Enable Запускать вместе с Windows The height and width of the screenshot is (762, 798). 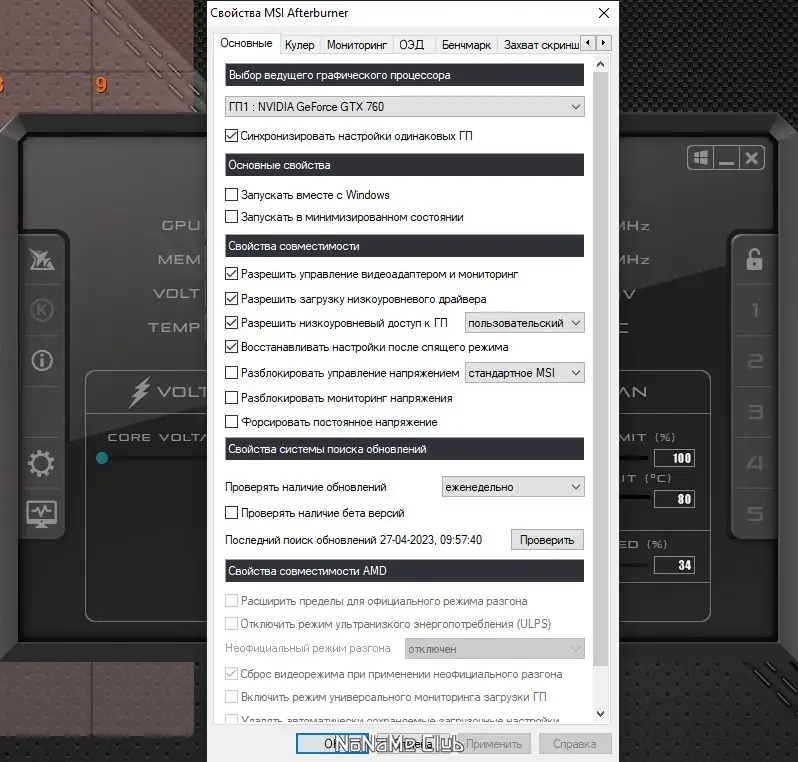[232, 195]
